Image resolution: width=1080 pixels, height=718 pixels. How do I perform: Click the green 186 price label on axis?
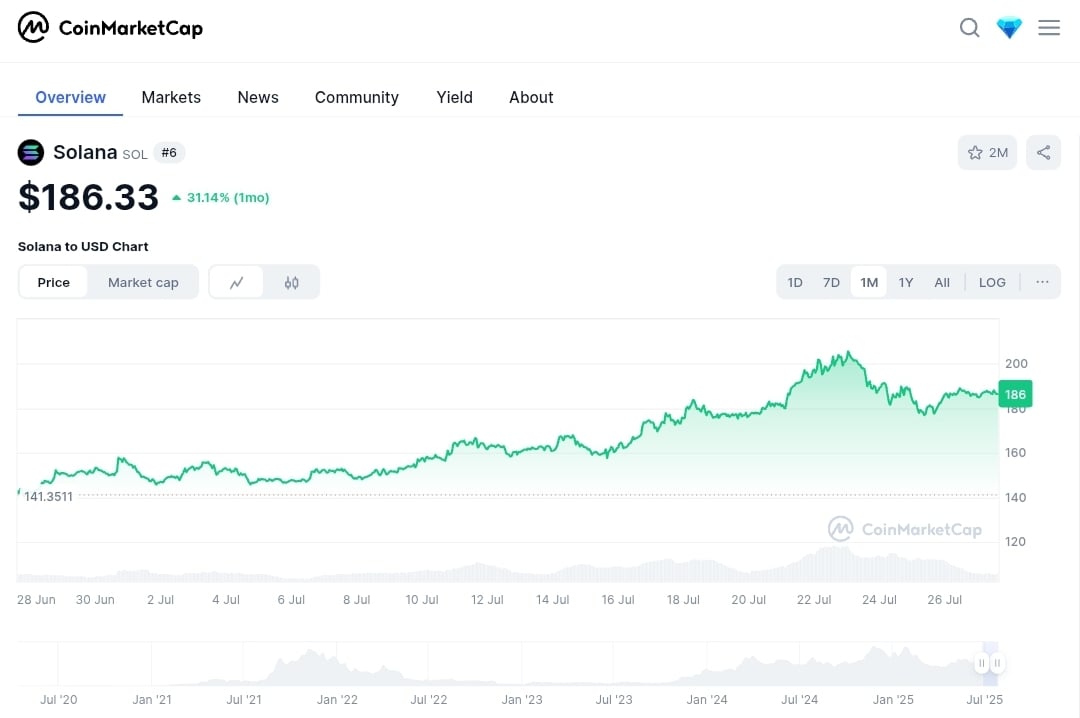pyautogui.click(x=1015, y=394)
